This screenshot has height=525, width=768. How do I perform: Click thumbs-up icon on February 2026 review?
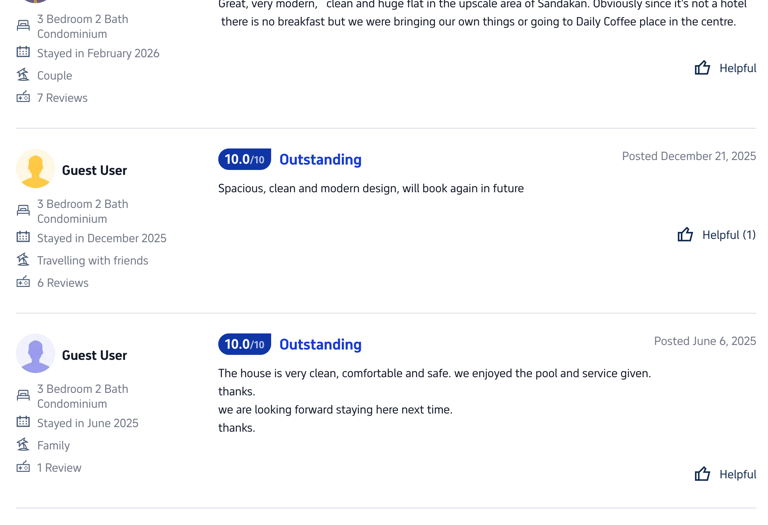702,68
